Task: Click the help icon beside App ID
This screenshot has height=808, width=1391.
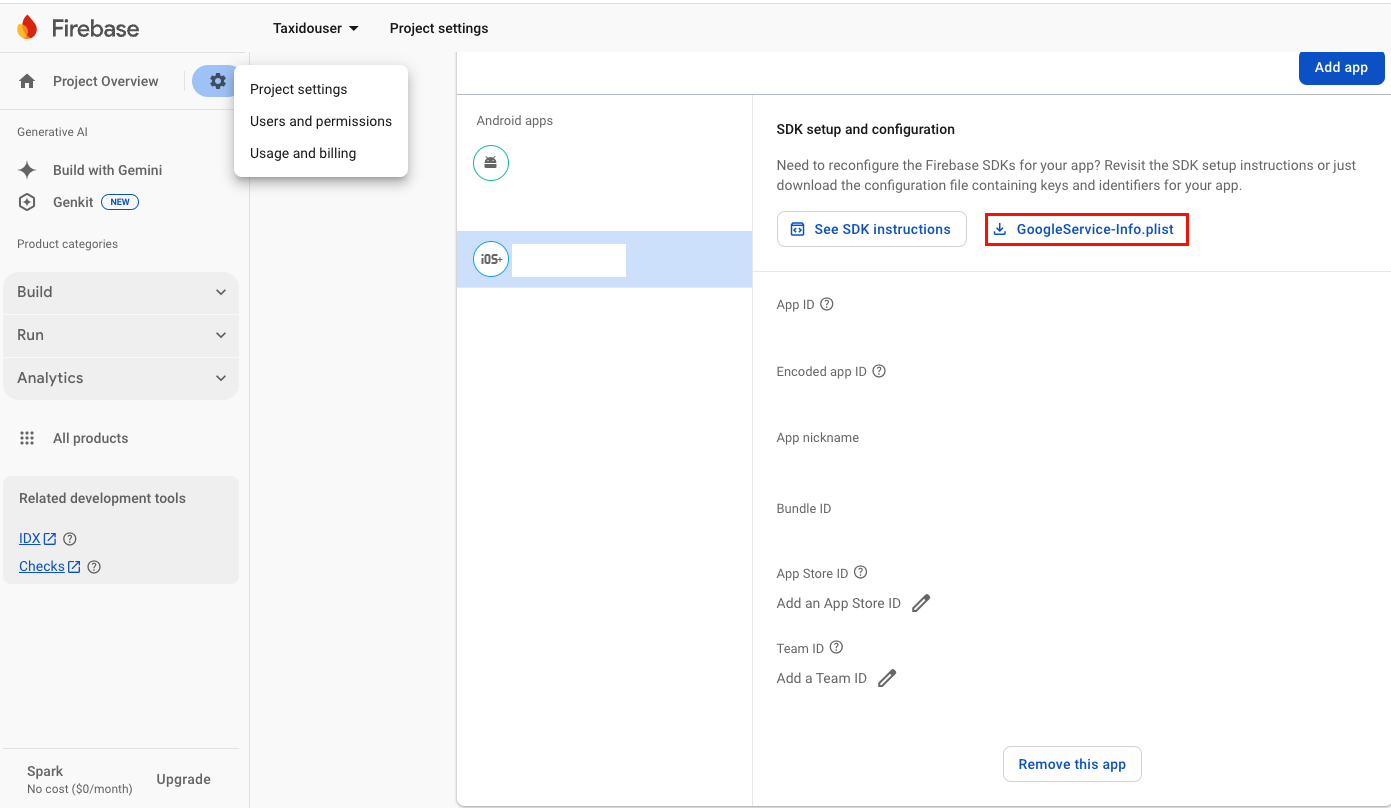Action: [827, 304]
